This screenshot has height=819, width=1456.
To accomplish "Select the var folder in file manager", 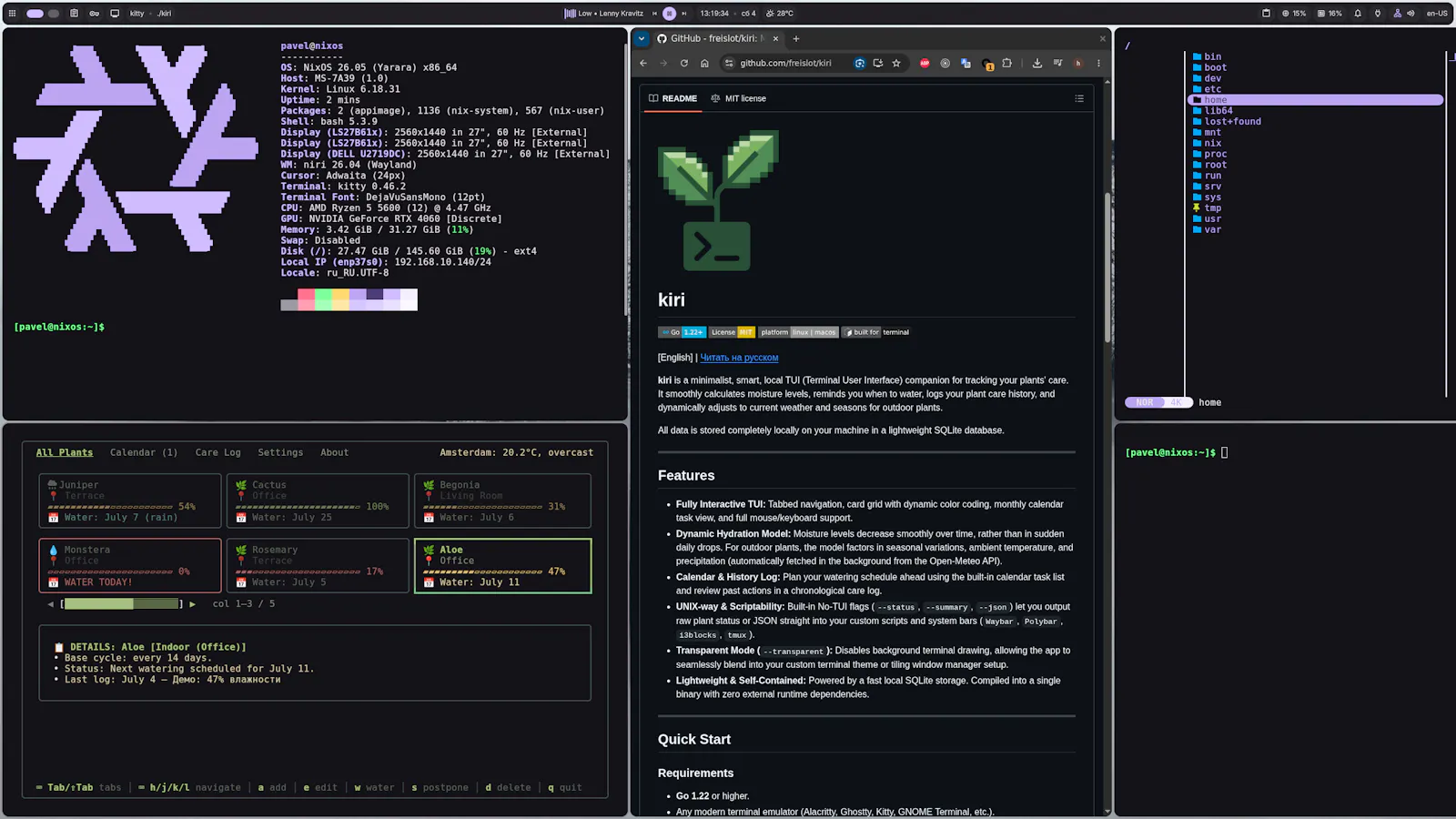I will click(x=1208, y=229).
